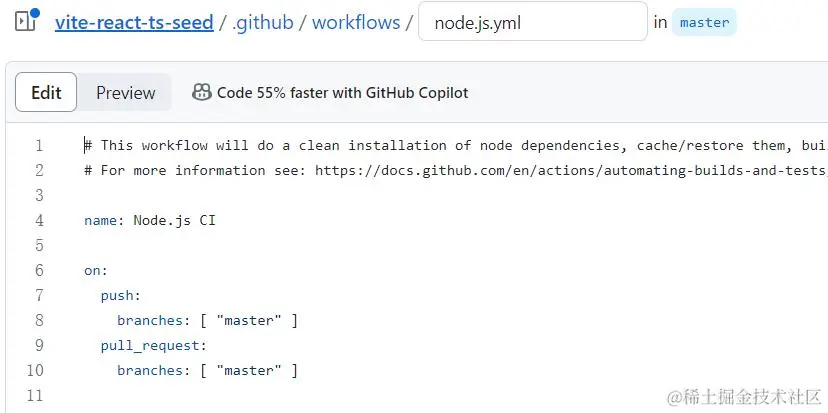Select line number 1 in gutter
Viewport: 828px width, 413px height.
coord(39,146)
